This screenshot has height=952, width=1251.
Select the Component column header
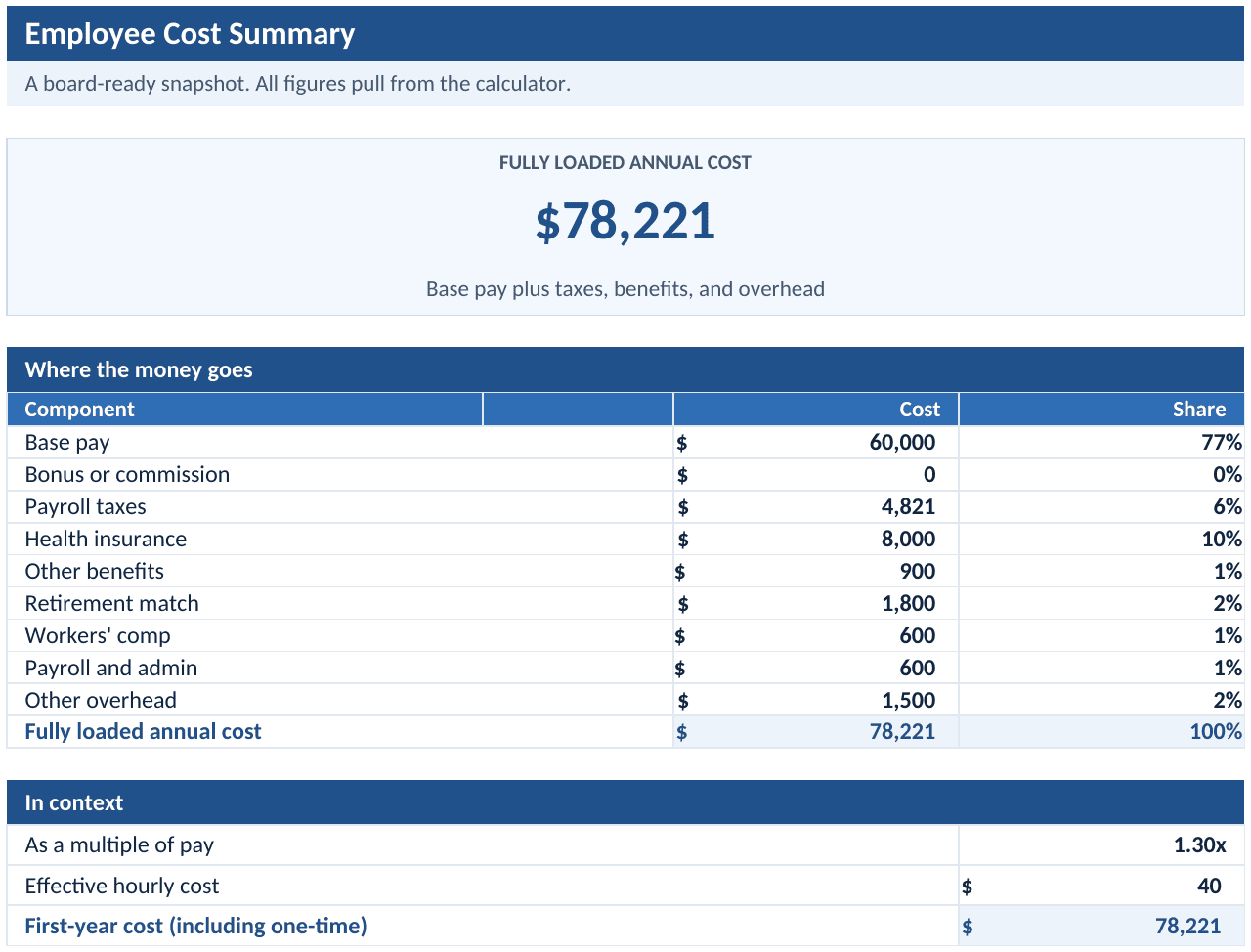[244, 410]
